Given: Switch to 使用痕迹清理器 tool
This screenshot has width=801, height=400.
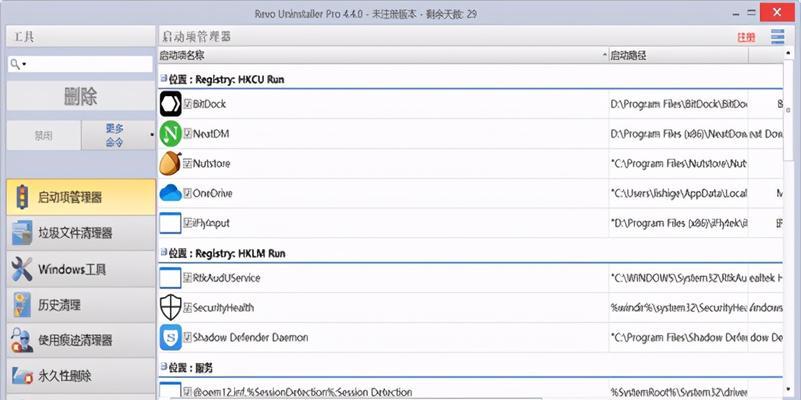Looking at the screenshot, I should point(81,340).
